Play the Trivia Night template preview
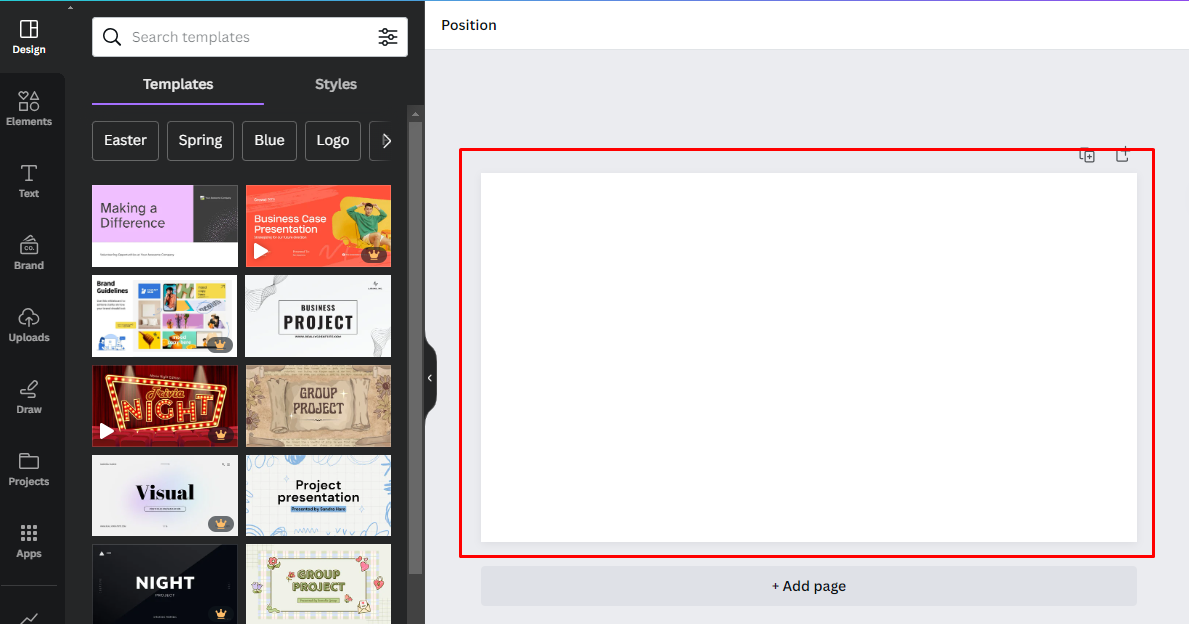This screenshot has height=624, width=1189. (x=107, y=431)
